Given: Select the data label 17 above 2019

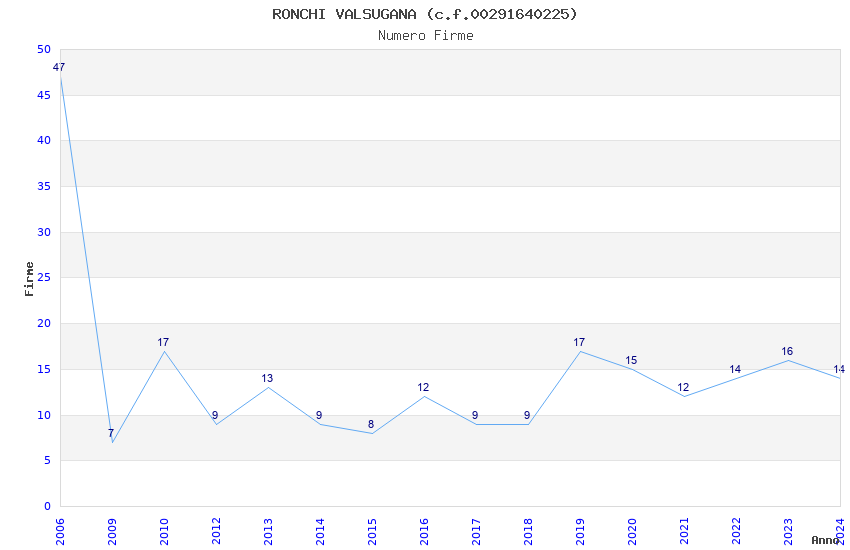Looking at the screenshot, I should (x=579, y=342).
